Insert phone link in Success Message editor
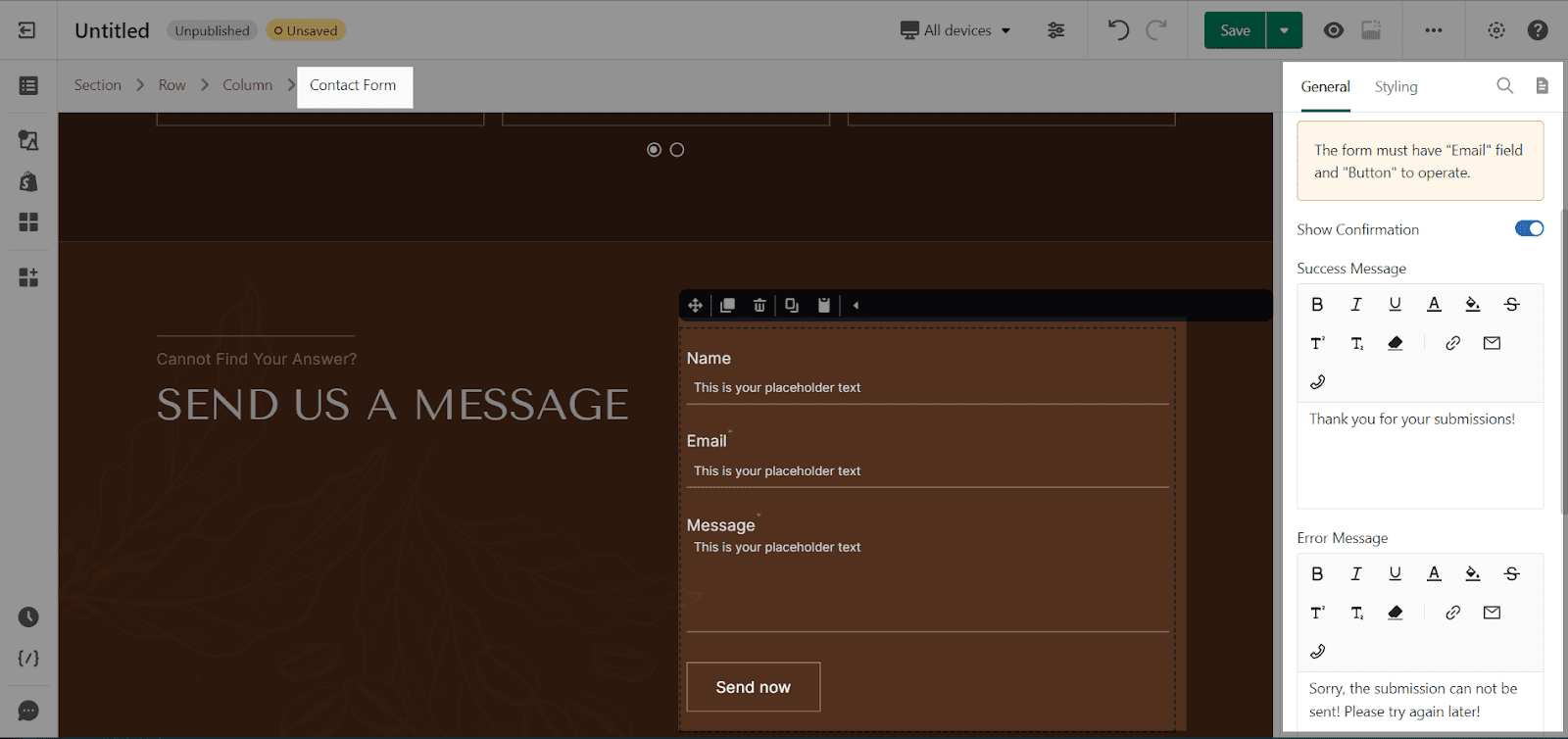1568x739 pixels. (x=1317, y=381)
